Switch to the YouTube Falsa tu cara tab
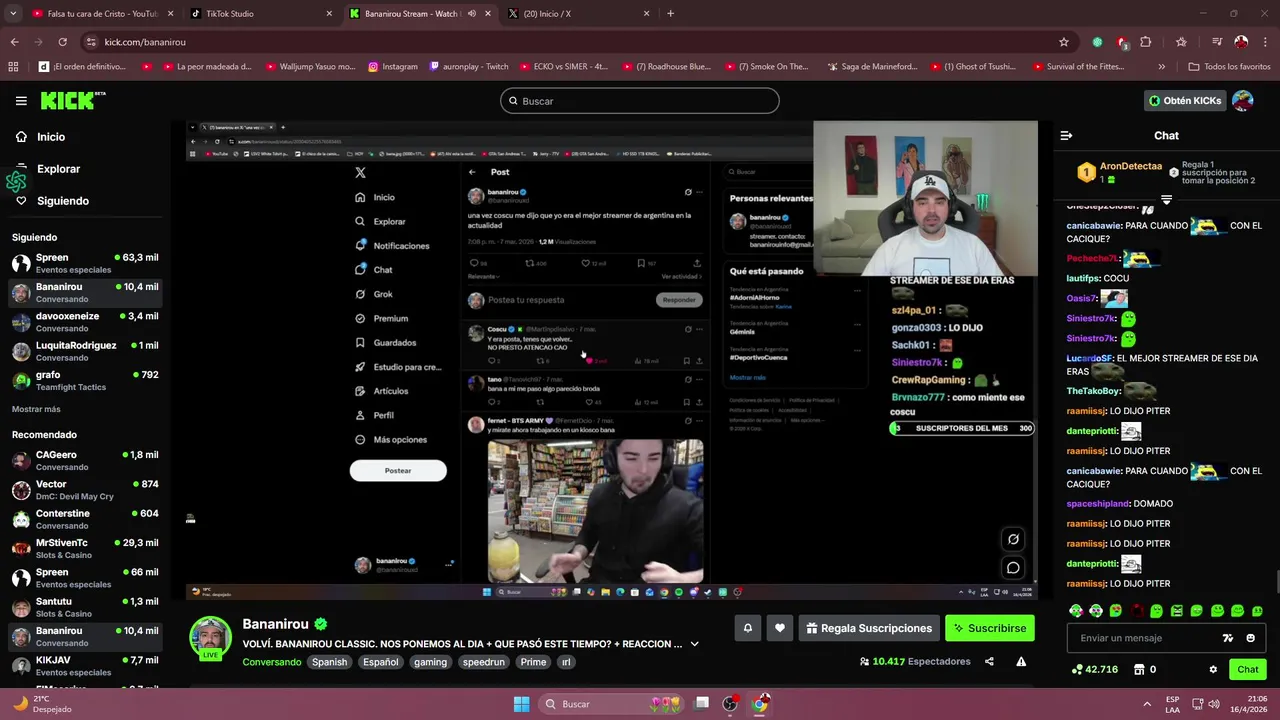The height and width of the screenshot is (720, 1280). pos(102,14)
